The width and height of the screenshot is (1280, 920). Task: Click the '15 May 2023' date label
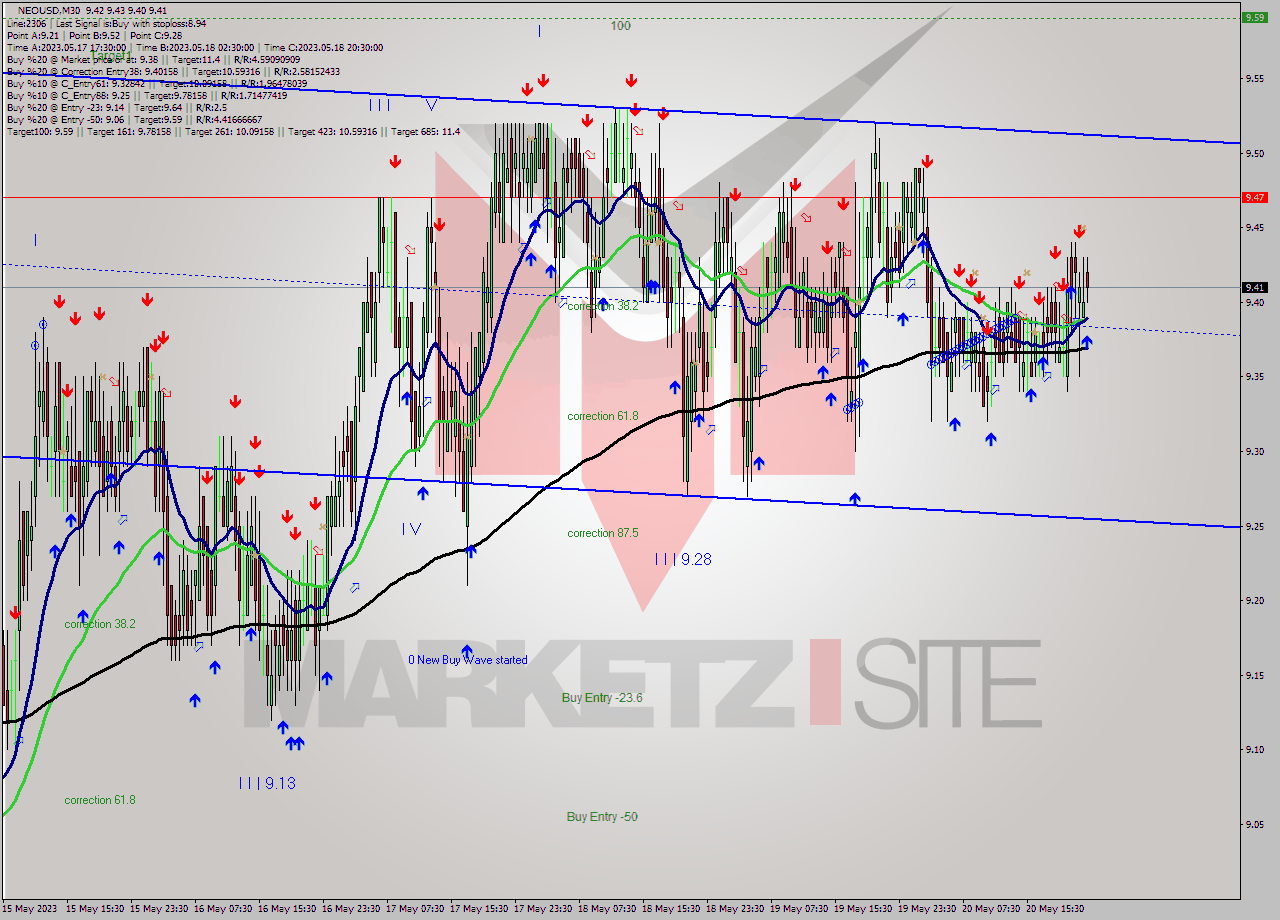(29, 909)
